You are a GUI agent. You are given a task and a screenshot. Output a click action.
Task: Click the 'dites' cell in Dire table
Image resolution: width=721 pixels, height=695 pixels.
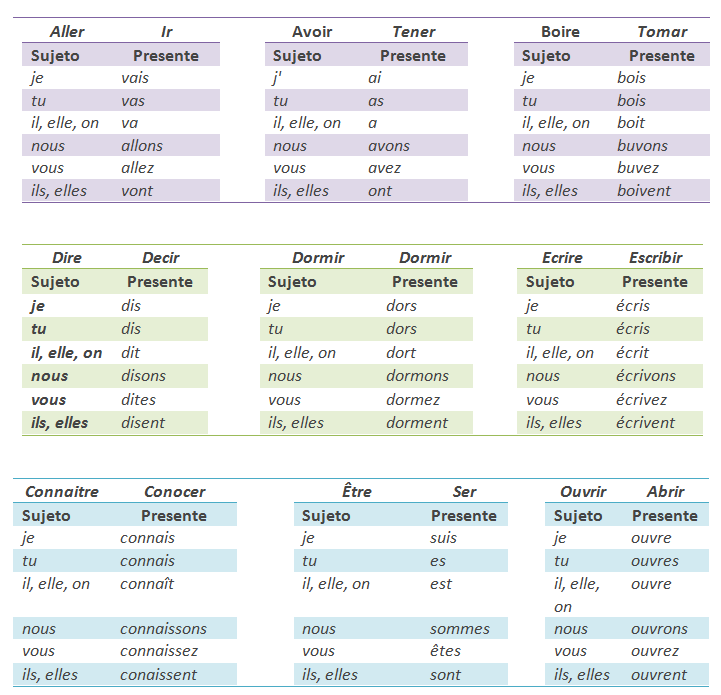pos(141,400)
